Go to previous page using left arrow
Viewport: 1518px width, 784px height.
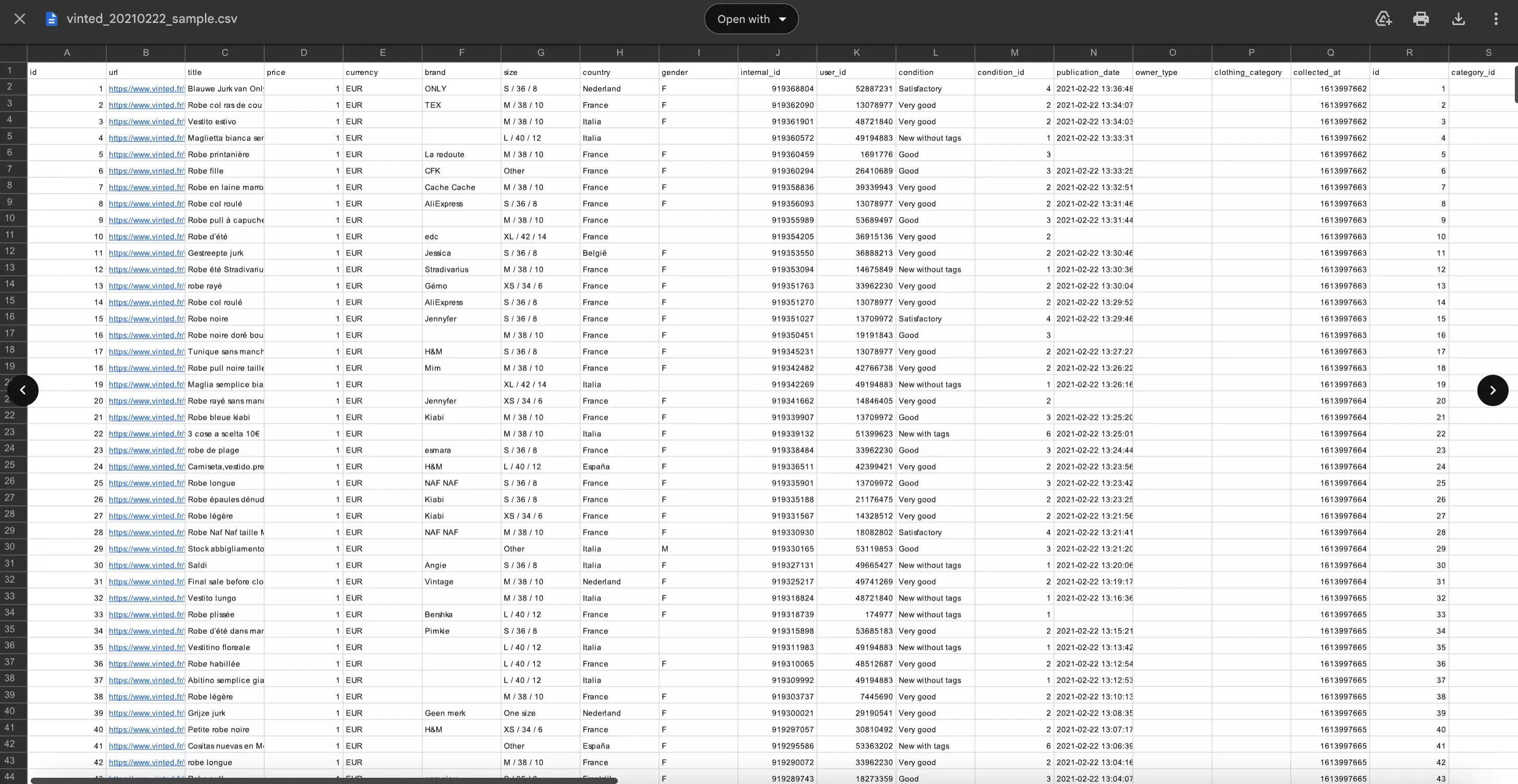coord(23,390)
